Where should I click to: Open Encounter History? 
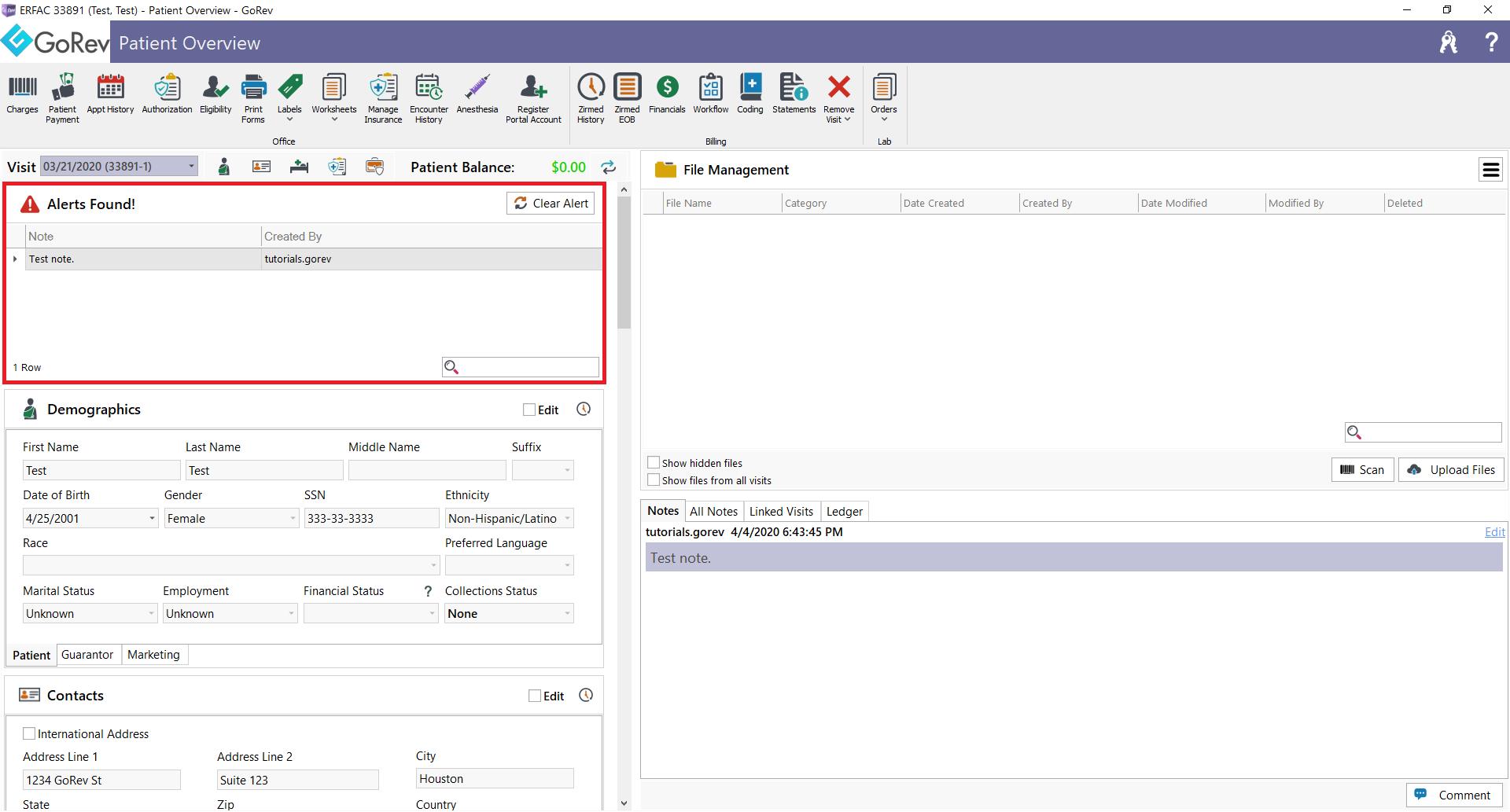point(429,98)
